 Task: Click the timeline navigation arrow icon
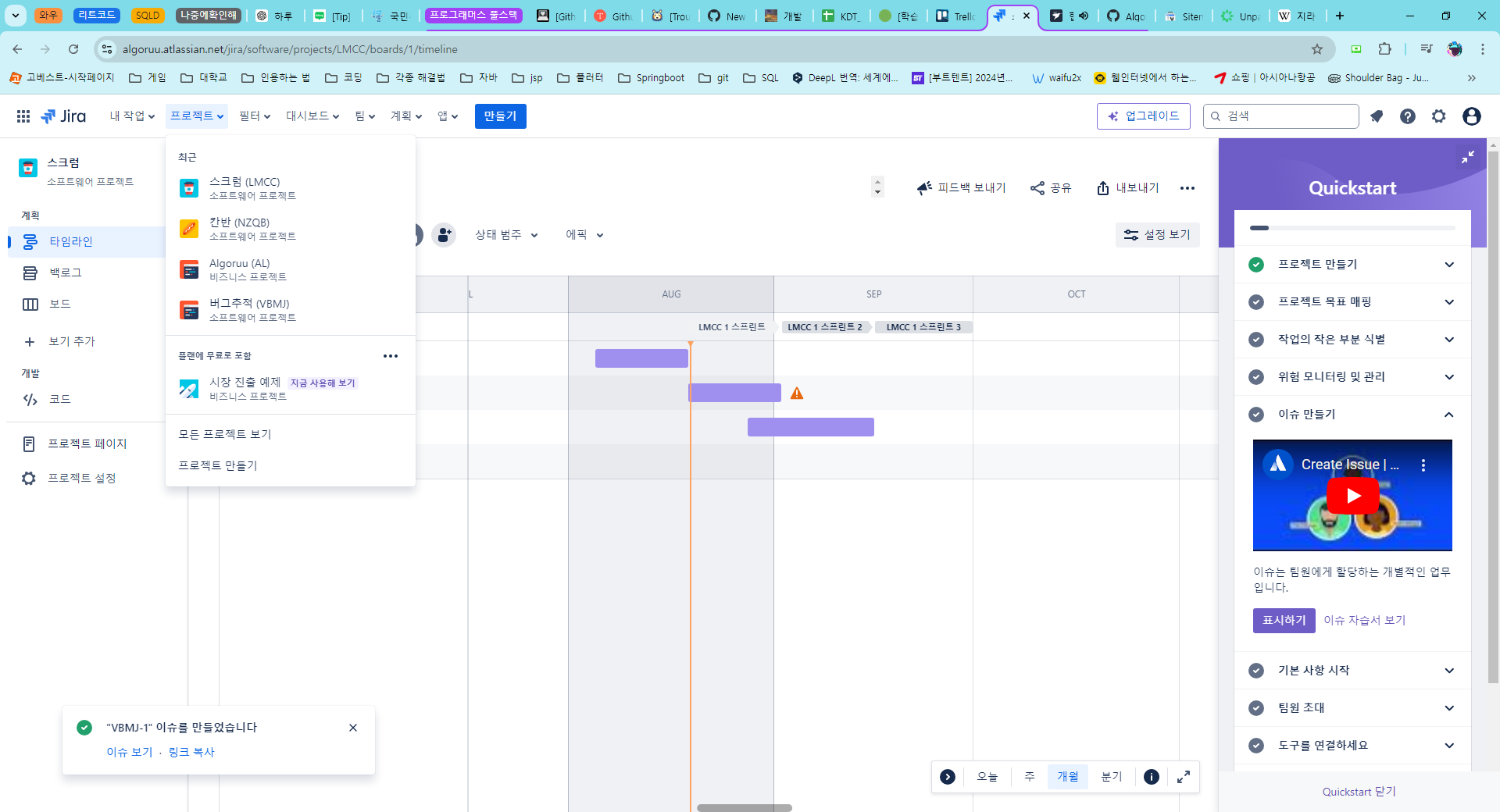[948, 777]
